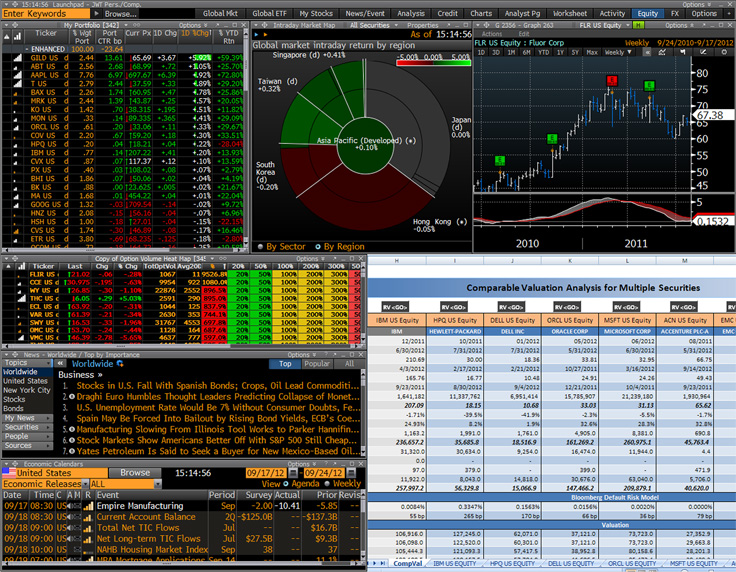Click green E earnings marker near 60

pos(552,139)
